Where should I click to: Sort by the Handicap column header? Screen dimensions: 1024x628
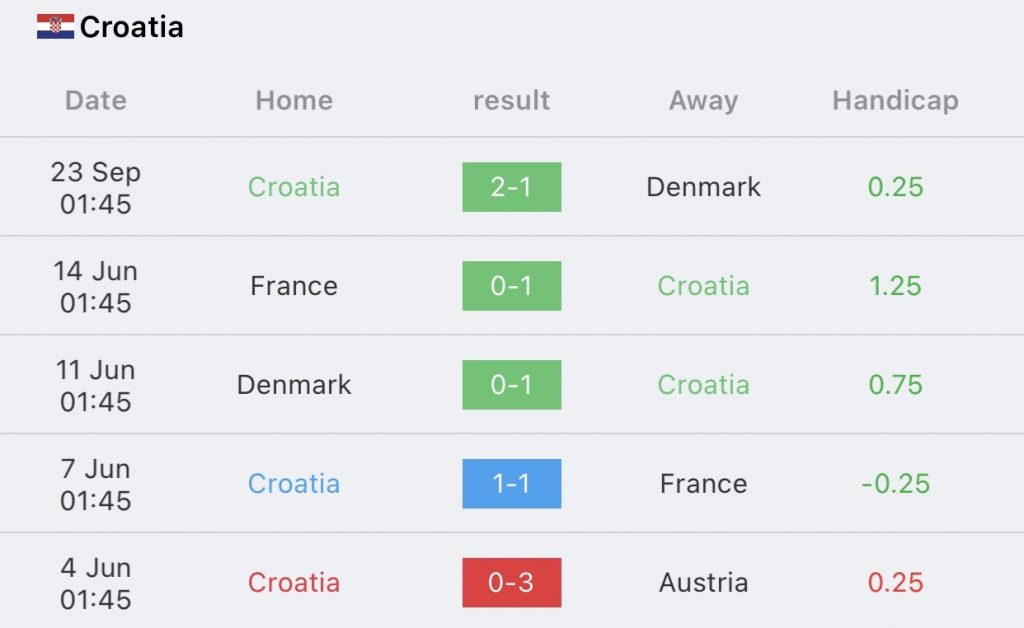895,101
